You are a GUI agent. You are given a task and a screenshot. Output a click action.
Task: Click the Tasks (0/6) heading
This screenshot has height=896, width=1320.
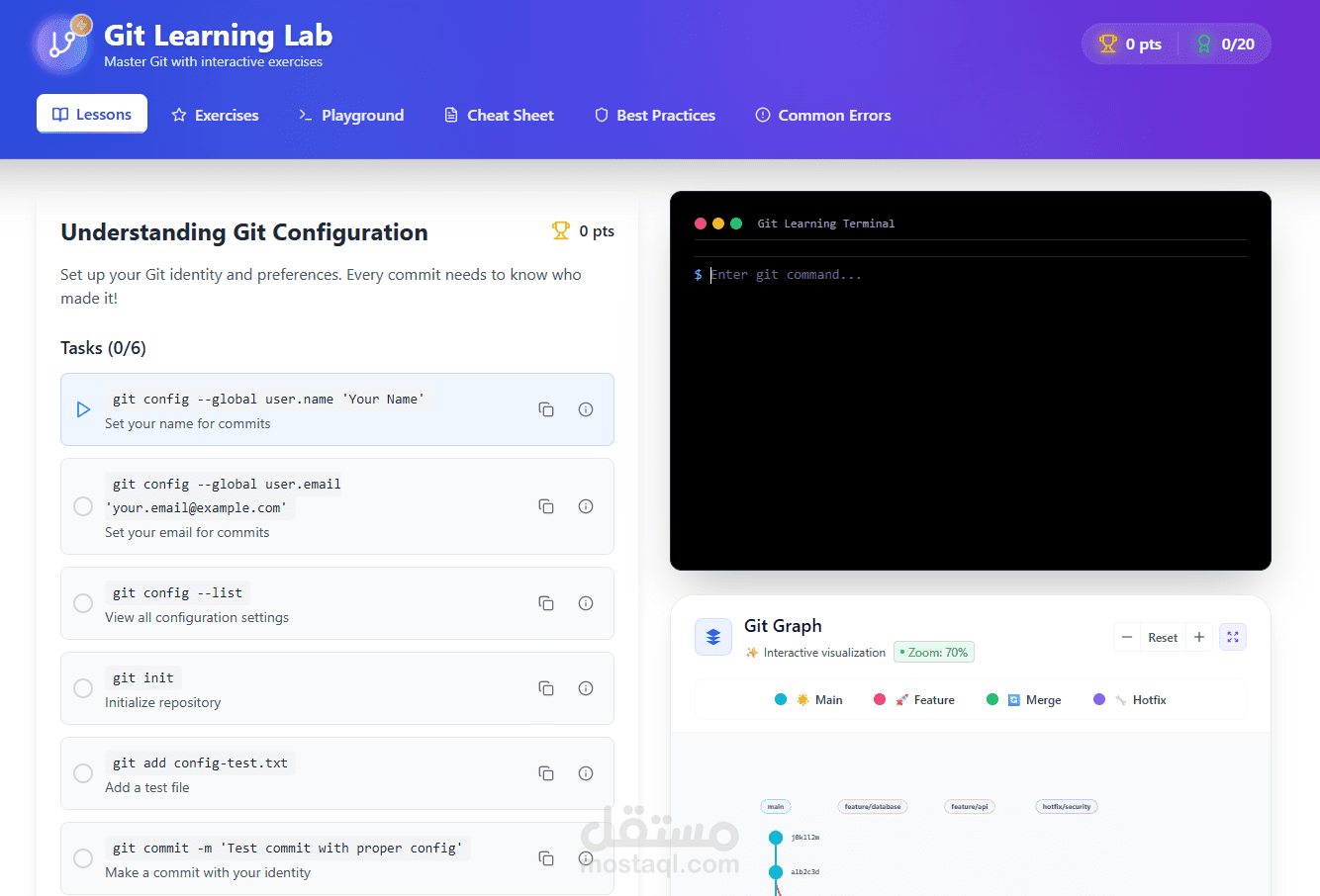click(x=103, y=348)
